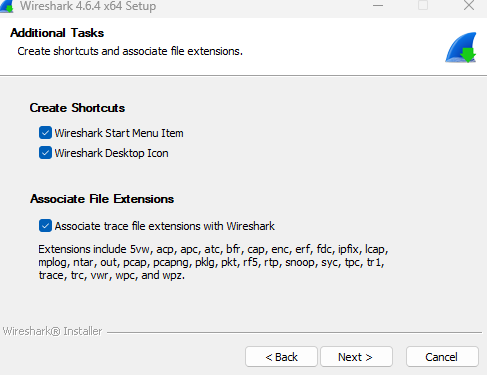Minimize the Wireshark Setup window
The height and width of the screenshot is (375, 487).
pyautogui.click(x=378, y=6)
